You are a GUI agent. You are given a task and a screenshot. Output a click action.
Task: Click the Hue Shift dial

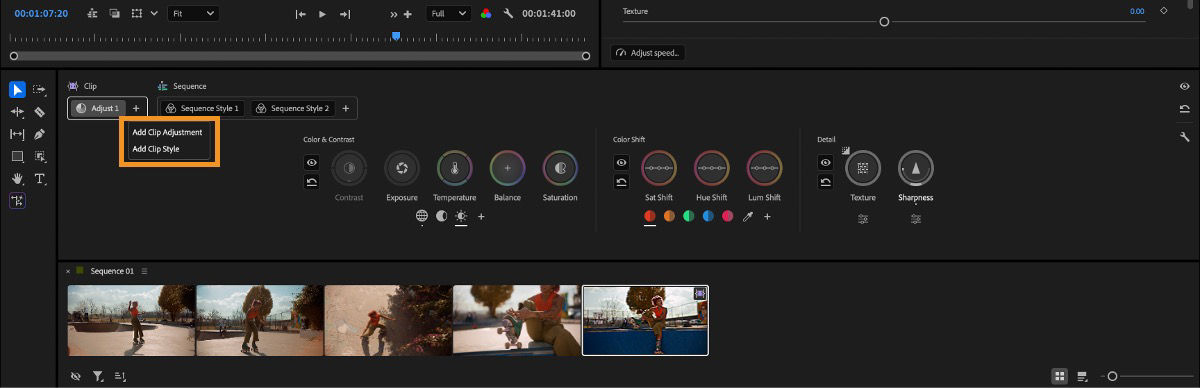[711, 168]
